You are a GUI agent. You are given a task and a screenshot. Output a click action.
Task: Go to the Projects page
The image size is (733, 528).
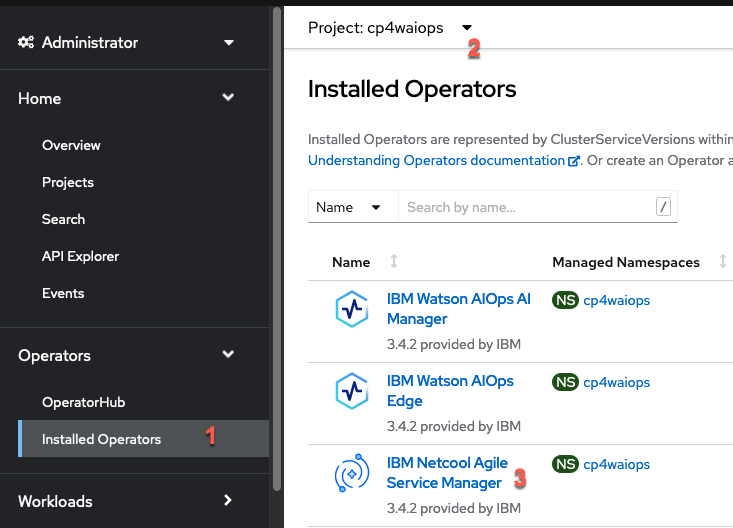point(68,182)
